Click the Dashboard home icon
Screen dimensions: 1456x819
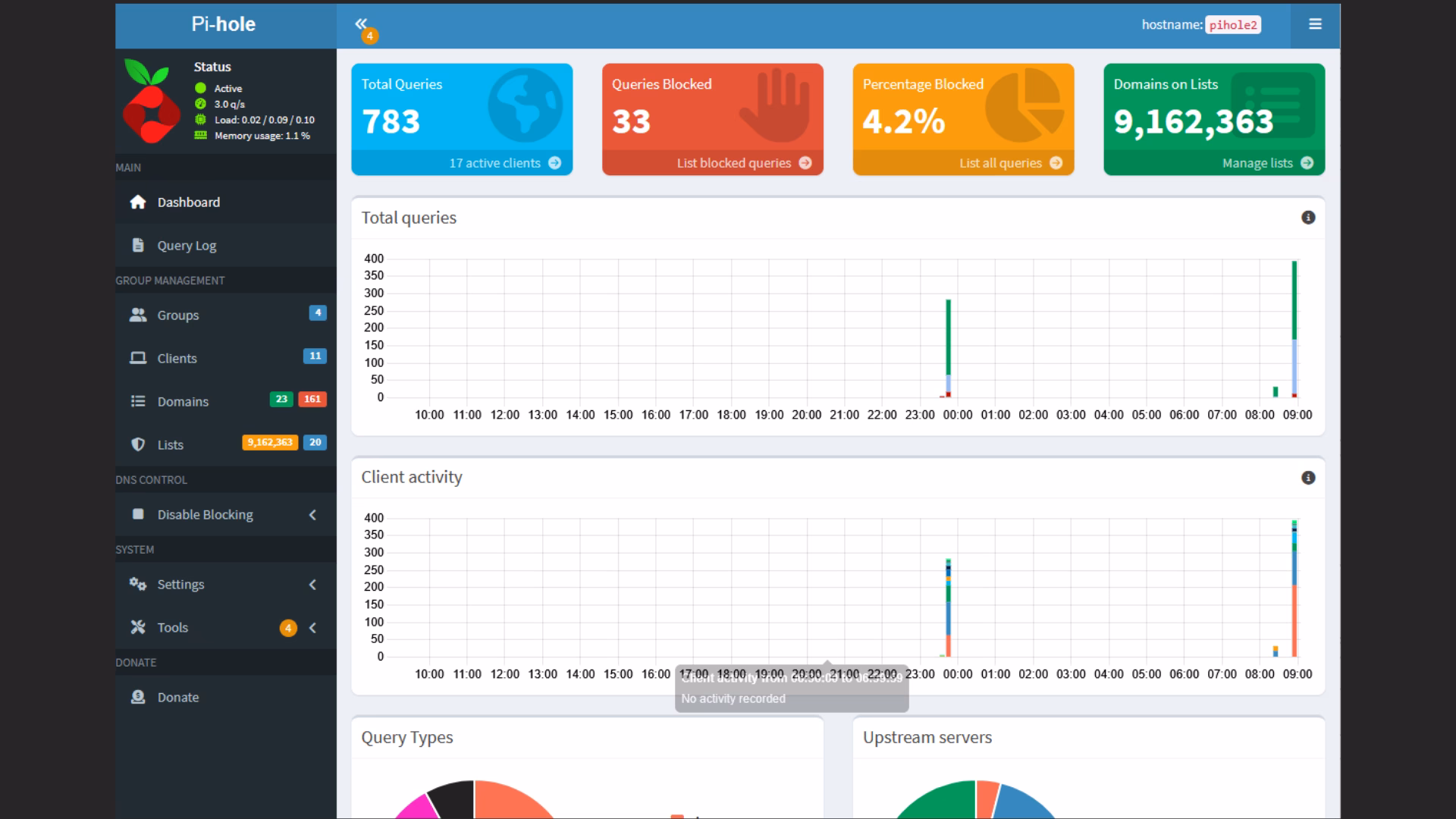pos(137,202)
